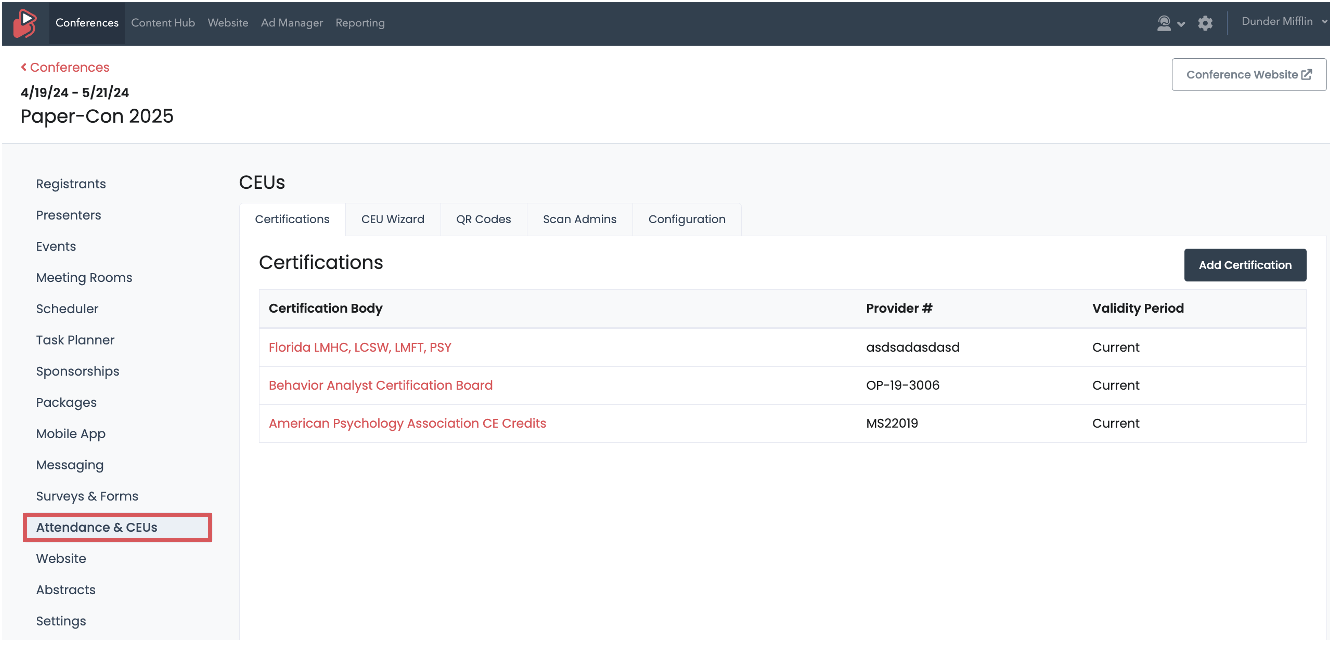Select Registrants in the sidebar
The height and width of the screenshot is (646, 1330).
pyautogui.click(x=71, y=184)
